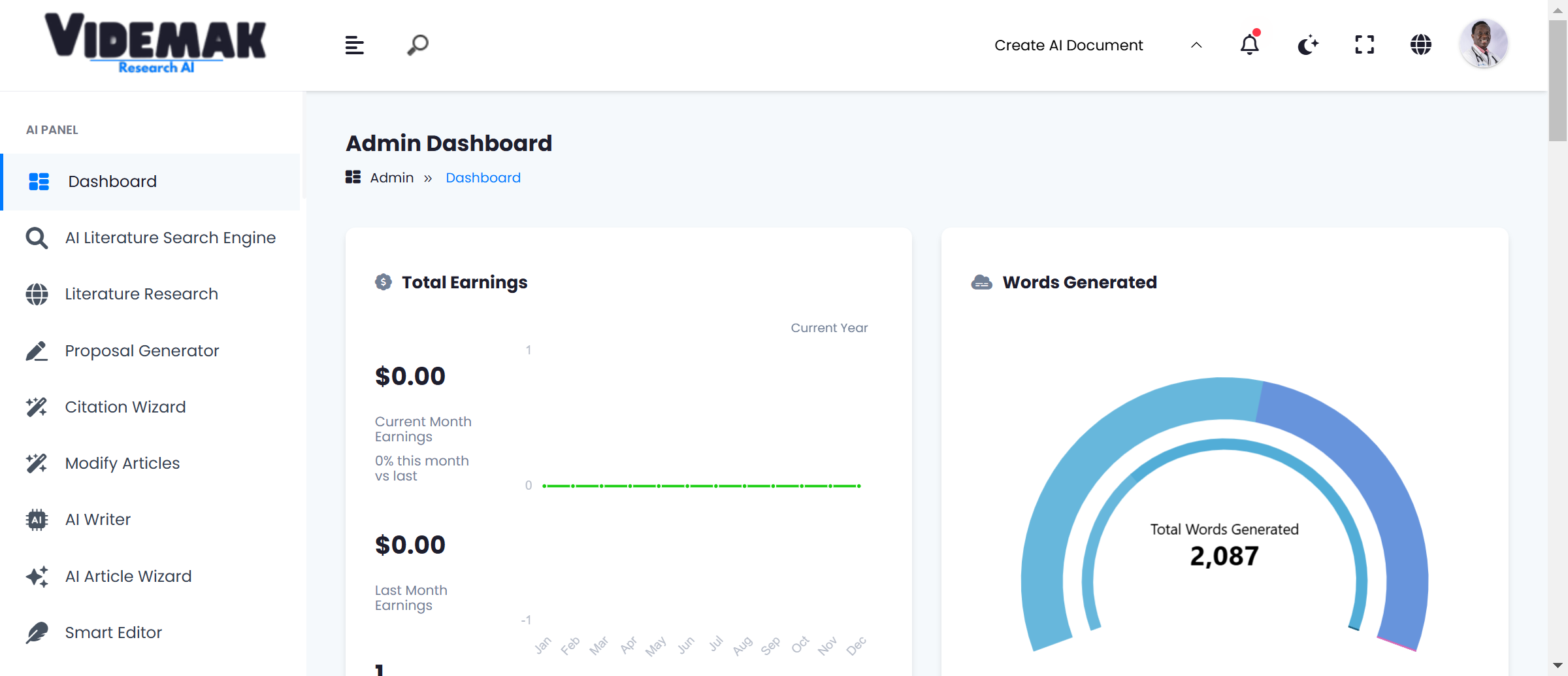Image resolution: width=1568 pixels, height=676 pixels.
Task: Select Dashboard in the sidebar
Action: click(x=112, y=182)
